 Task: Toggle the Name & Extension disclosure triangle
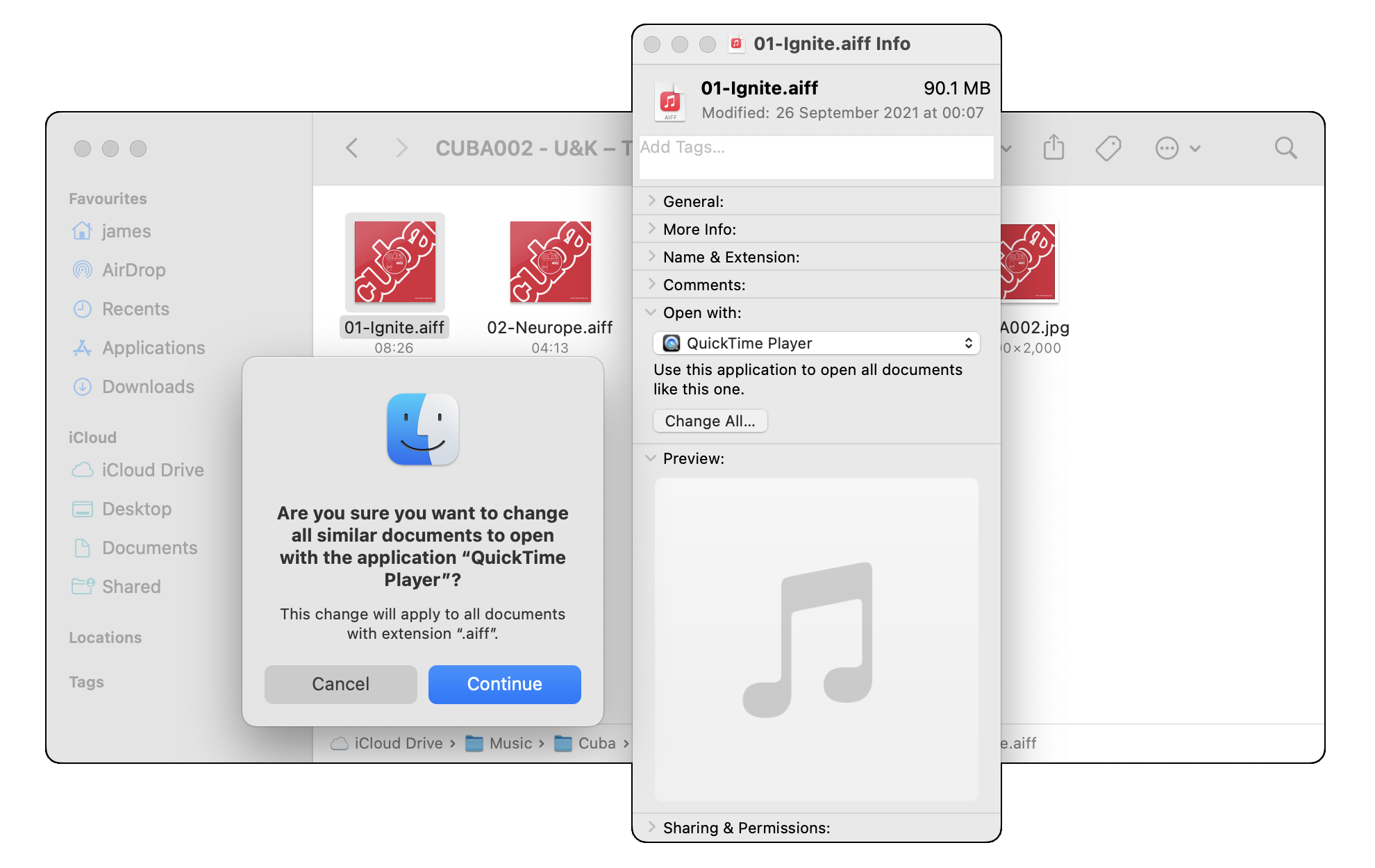click(649, 257)
